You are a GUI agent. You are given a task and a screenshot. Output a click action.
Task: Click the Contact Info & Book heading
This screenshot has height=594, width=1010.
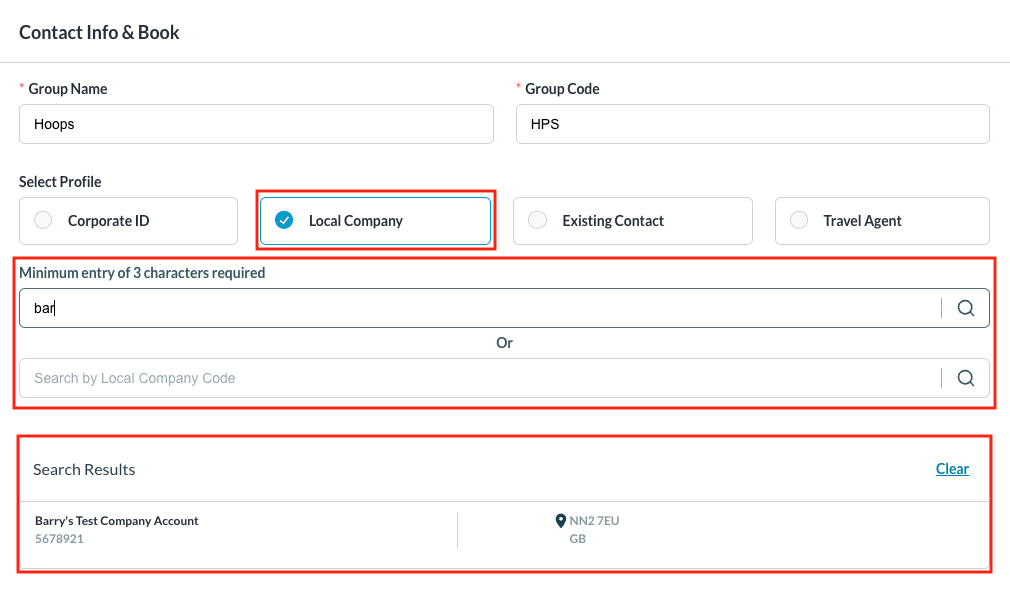pyautogui.click(x=99, y=32)
